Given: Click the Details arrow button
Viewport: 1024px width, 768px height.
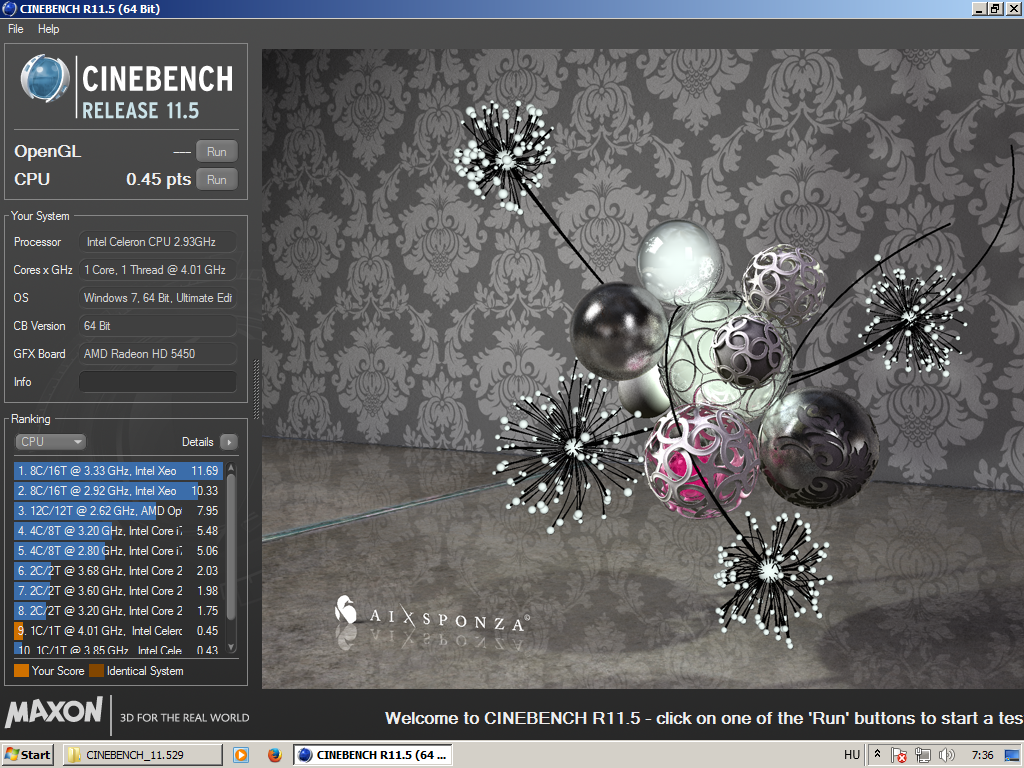Looking at the screenshot, I should [x=229, y=442].
